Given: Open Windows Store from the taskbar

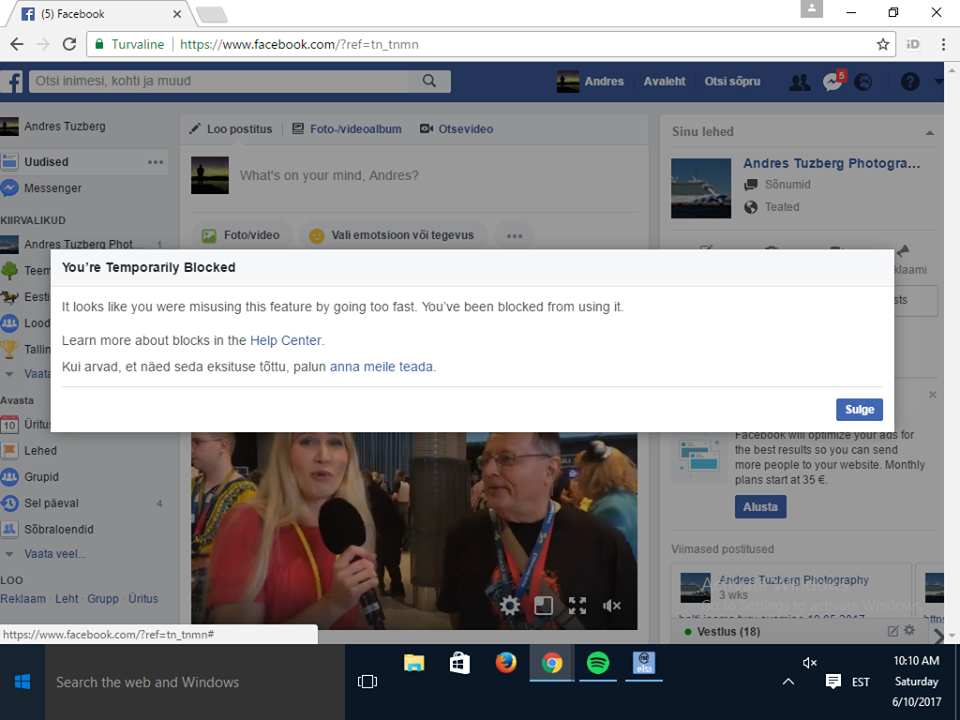Looking at the screenshot, I should coord(460,663).
